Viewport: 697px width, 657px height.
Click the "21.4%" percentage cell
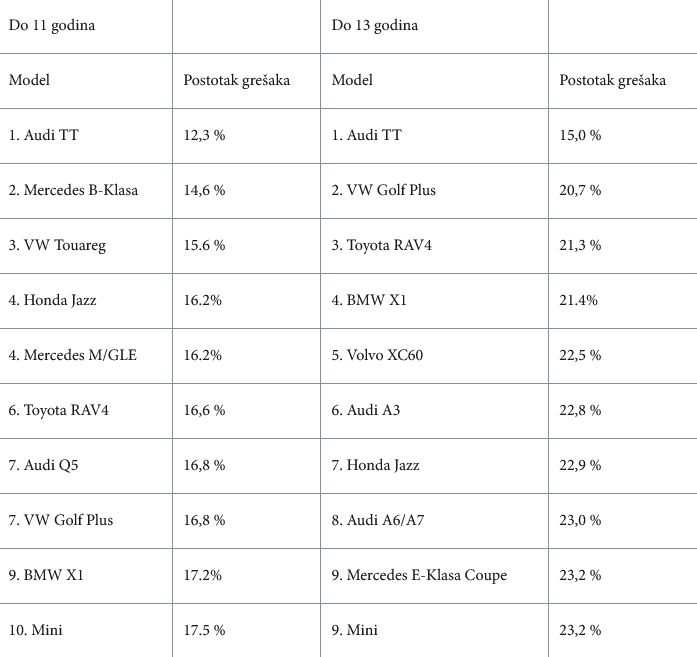point(579,300)
